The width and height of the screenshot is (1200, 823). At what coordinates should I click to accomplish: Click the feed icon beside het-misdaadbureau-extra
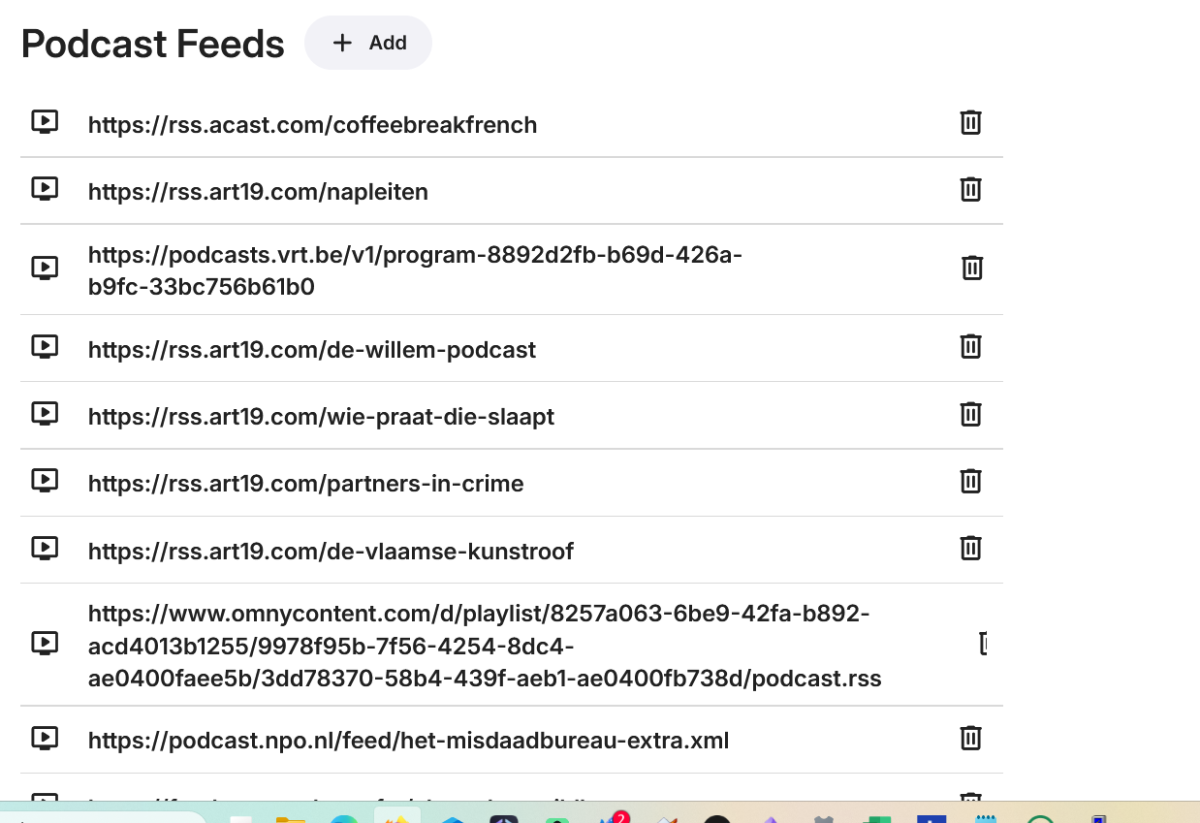pyautogui.click(x=44, y=739)
